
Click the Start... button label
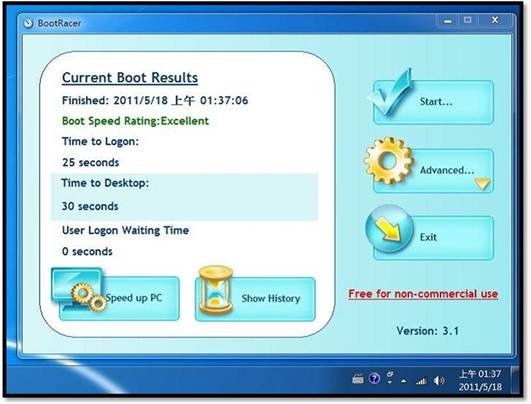pos(436,101)
